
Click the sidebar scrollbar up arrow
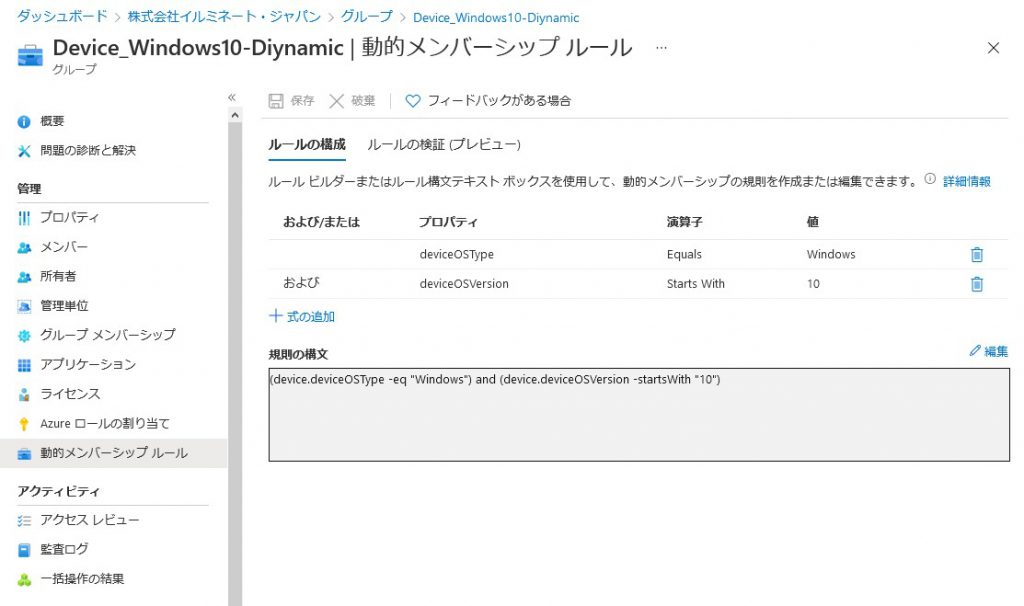coord(235,115)
